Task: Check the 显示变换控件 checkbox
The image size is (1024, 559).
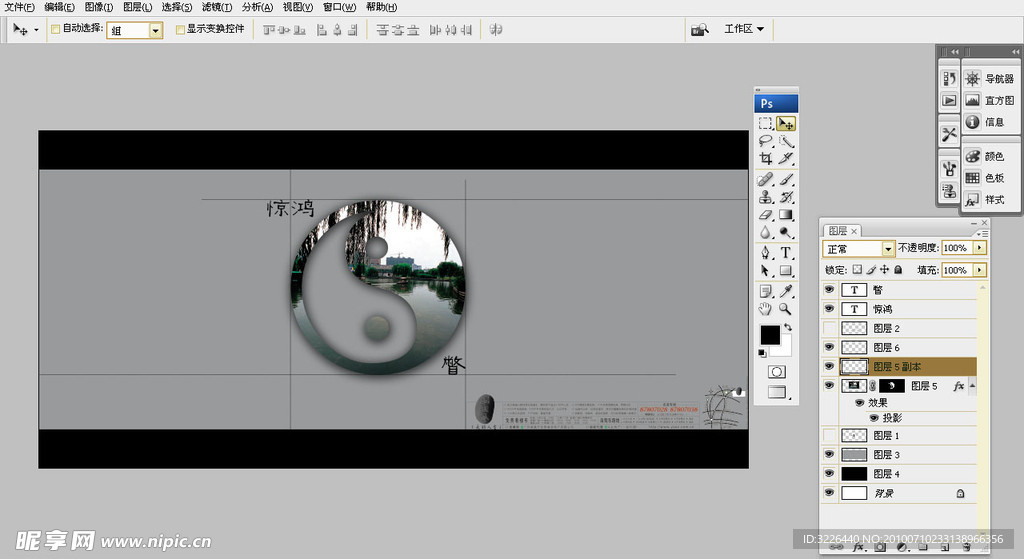Action: tap(180, 30)
